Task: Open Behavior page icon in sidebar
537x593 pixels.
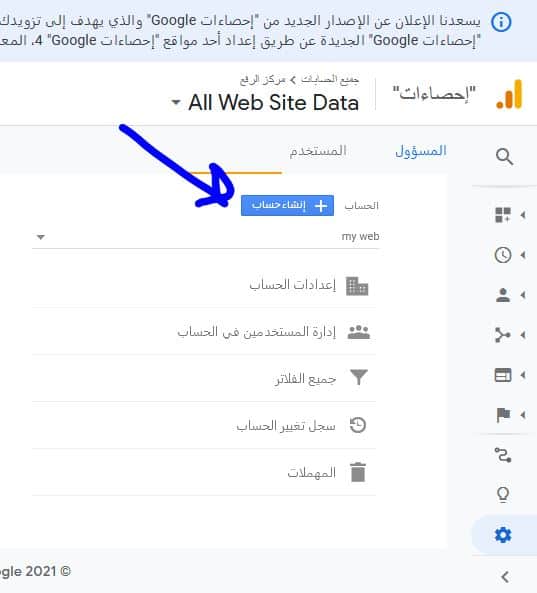Action: coord(503,375)
